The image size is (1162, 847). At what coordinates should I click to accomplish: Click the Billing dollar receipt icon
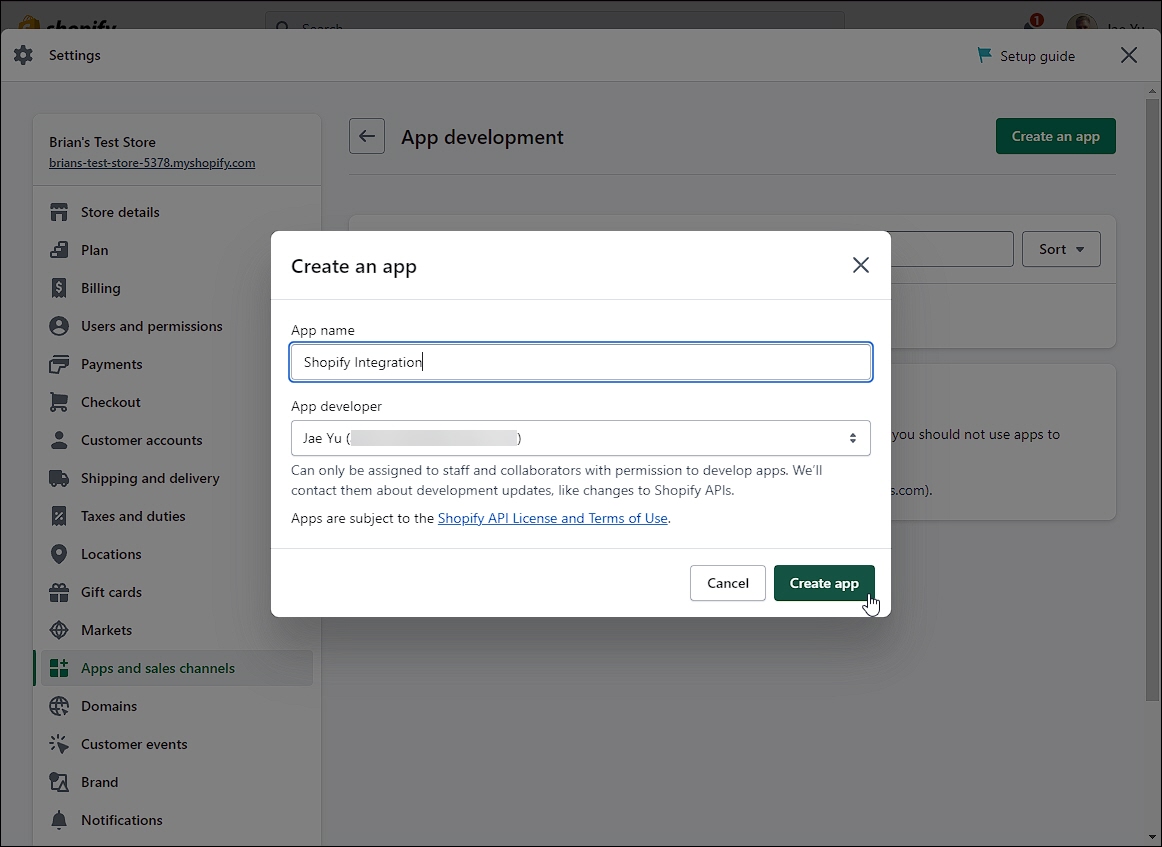pos(59,288)
